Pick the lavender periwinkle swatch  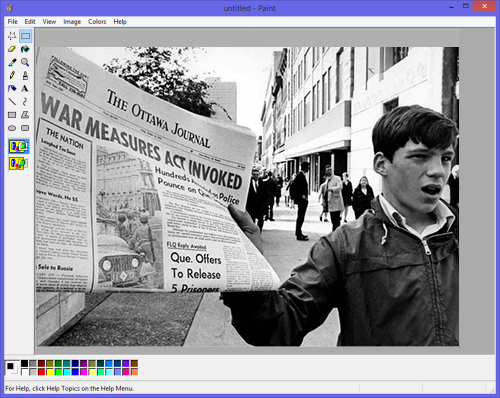[x=117, y=372]
